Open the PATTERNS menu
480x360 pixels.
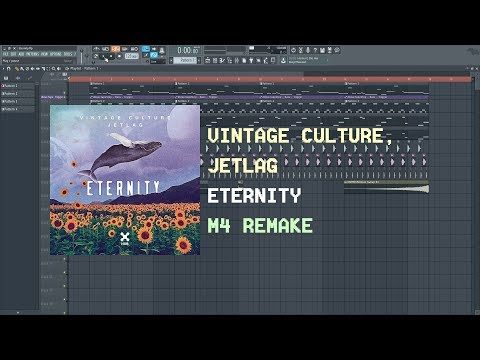pos(32,54)
